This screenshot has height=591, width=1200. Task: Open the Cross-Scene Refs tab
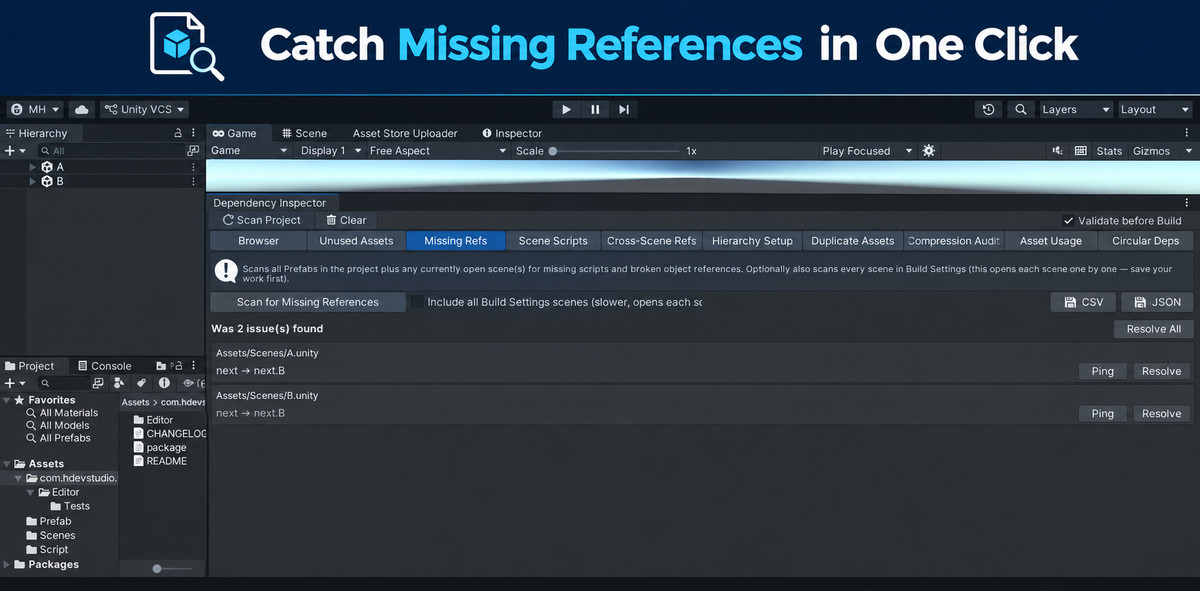point(651,240)
